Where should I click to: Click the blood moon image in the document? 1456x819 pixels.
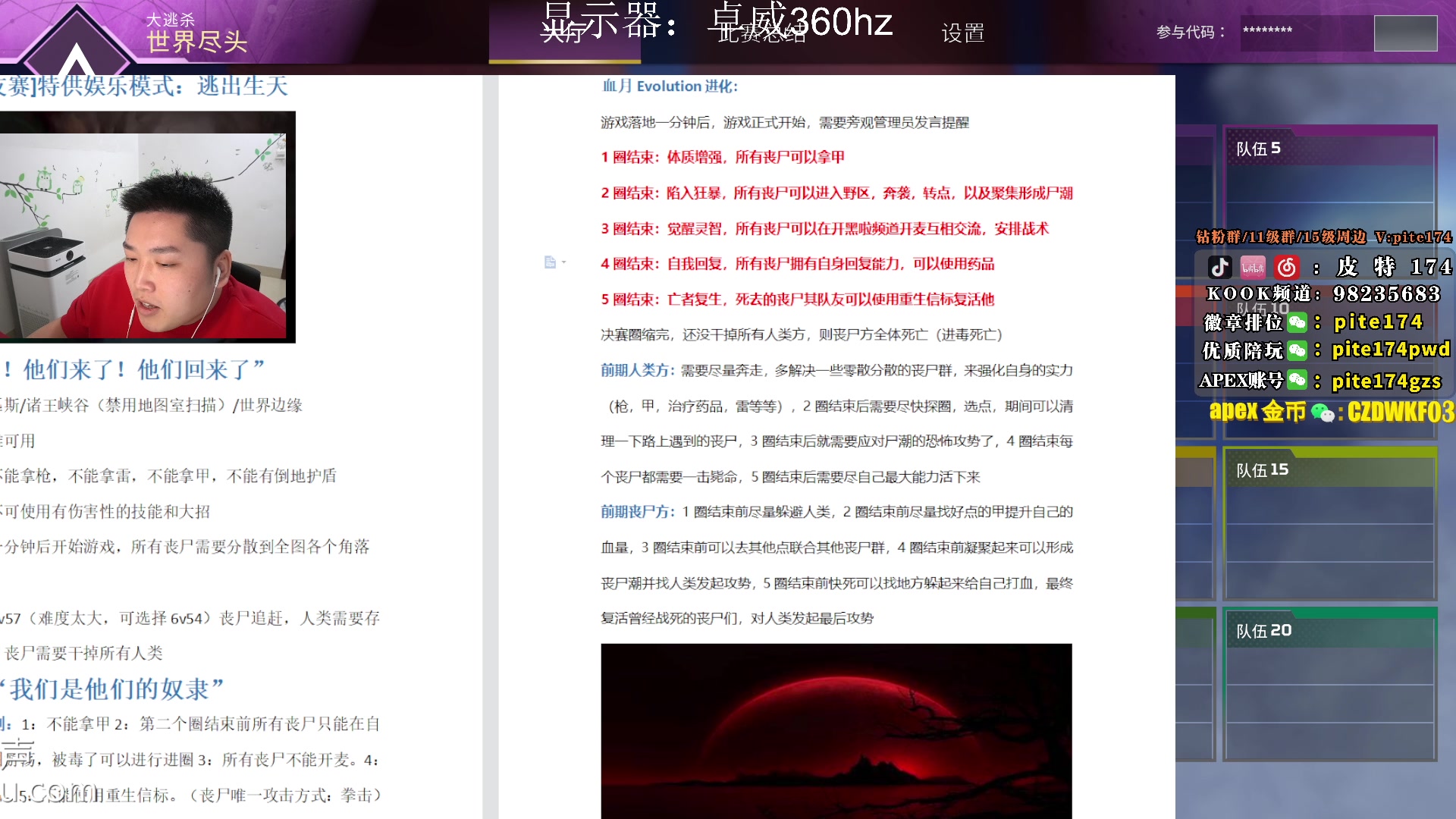click(x=836, y=731)
